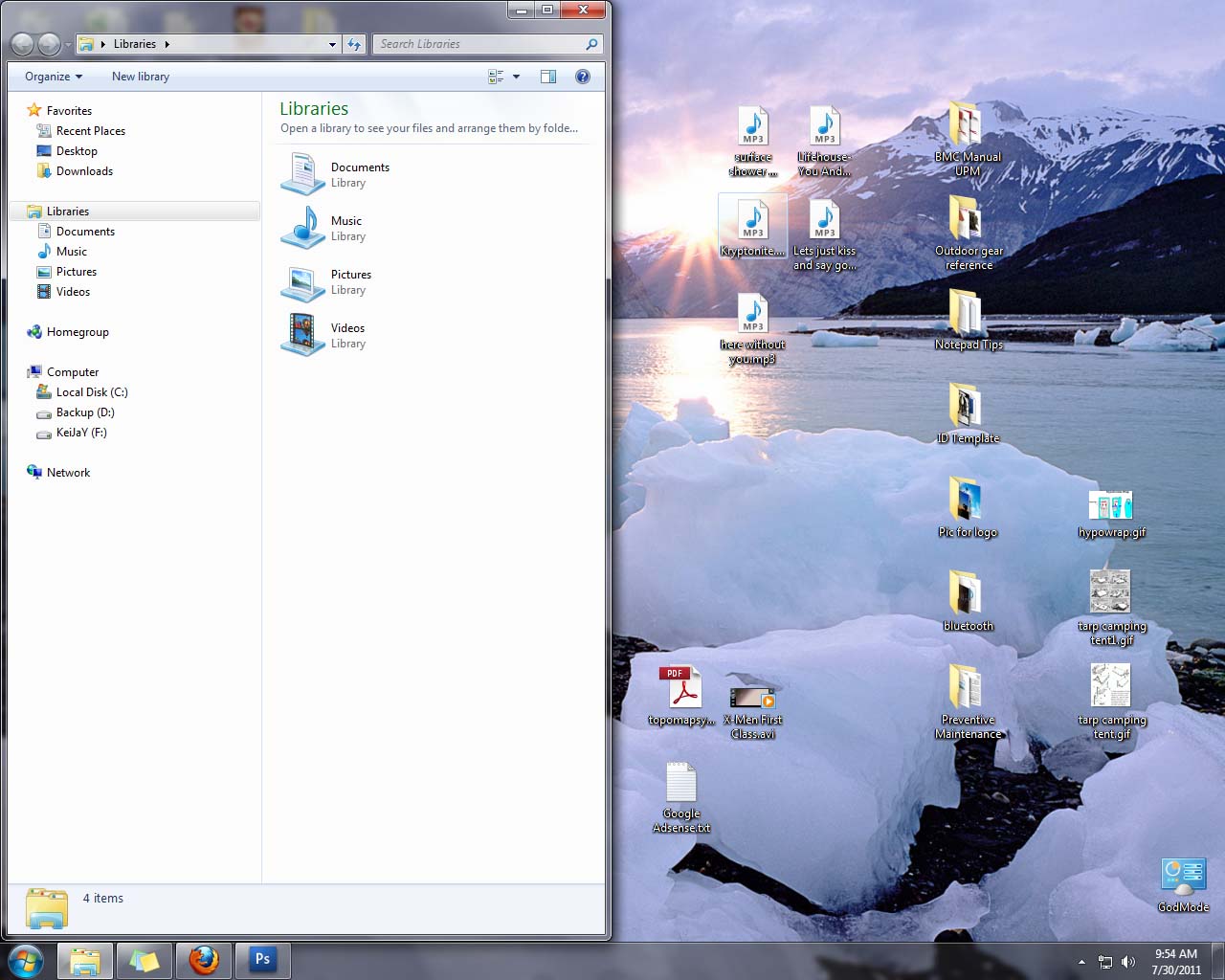
Task: Click Show desktop at the taskbar's right edge
Action: pyautogui.click(x=1219, y=962)
